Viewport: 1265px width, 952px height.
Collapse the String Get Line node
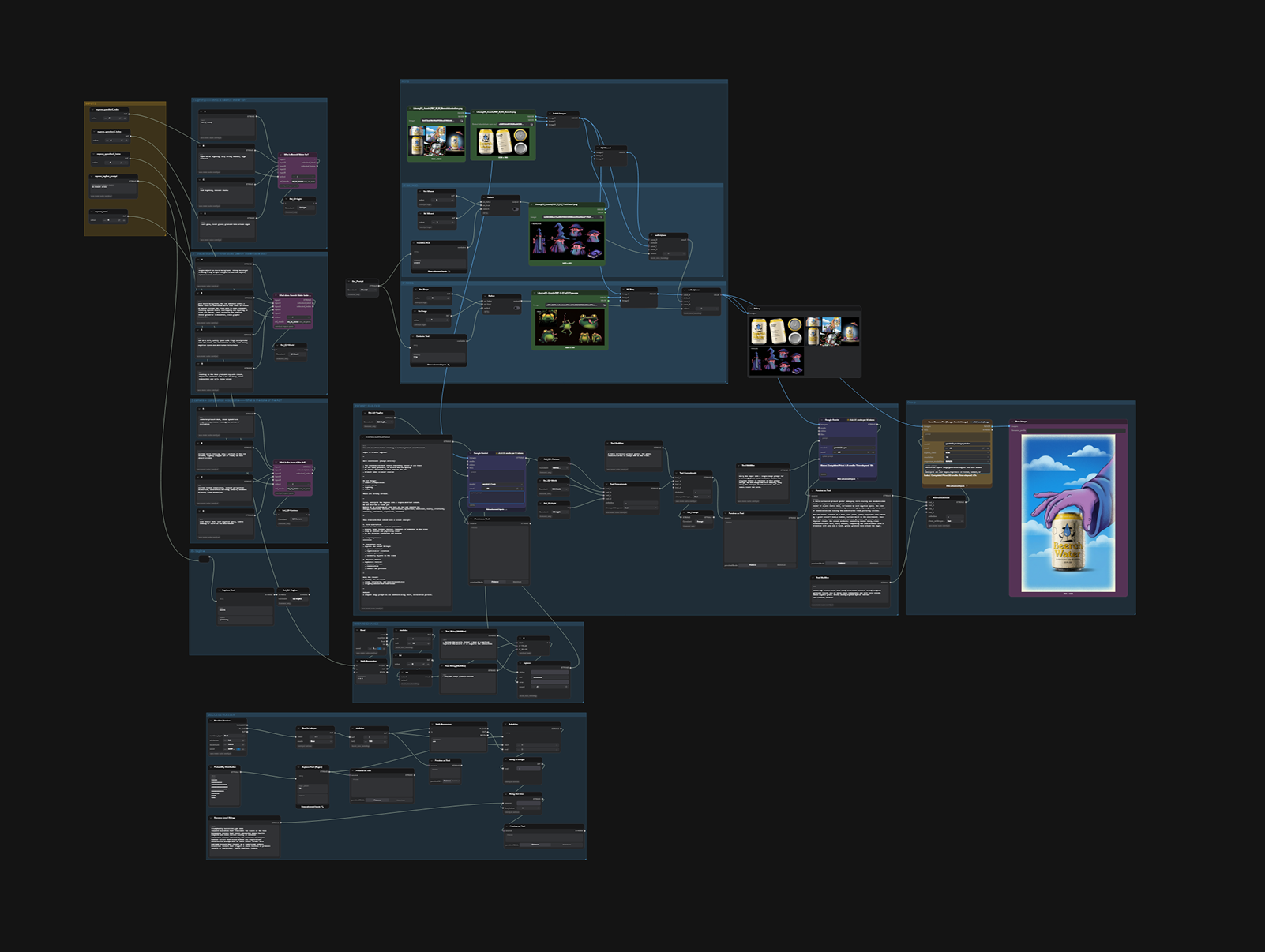[505, 794]
